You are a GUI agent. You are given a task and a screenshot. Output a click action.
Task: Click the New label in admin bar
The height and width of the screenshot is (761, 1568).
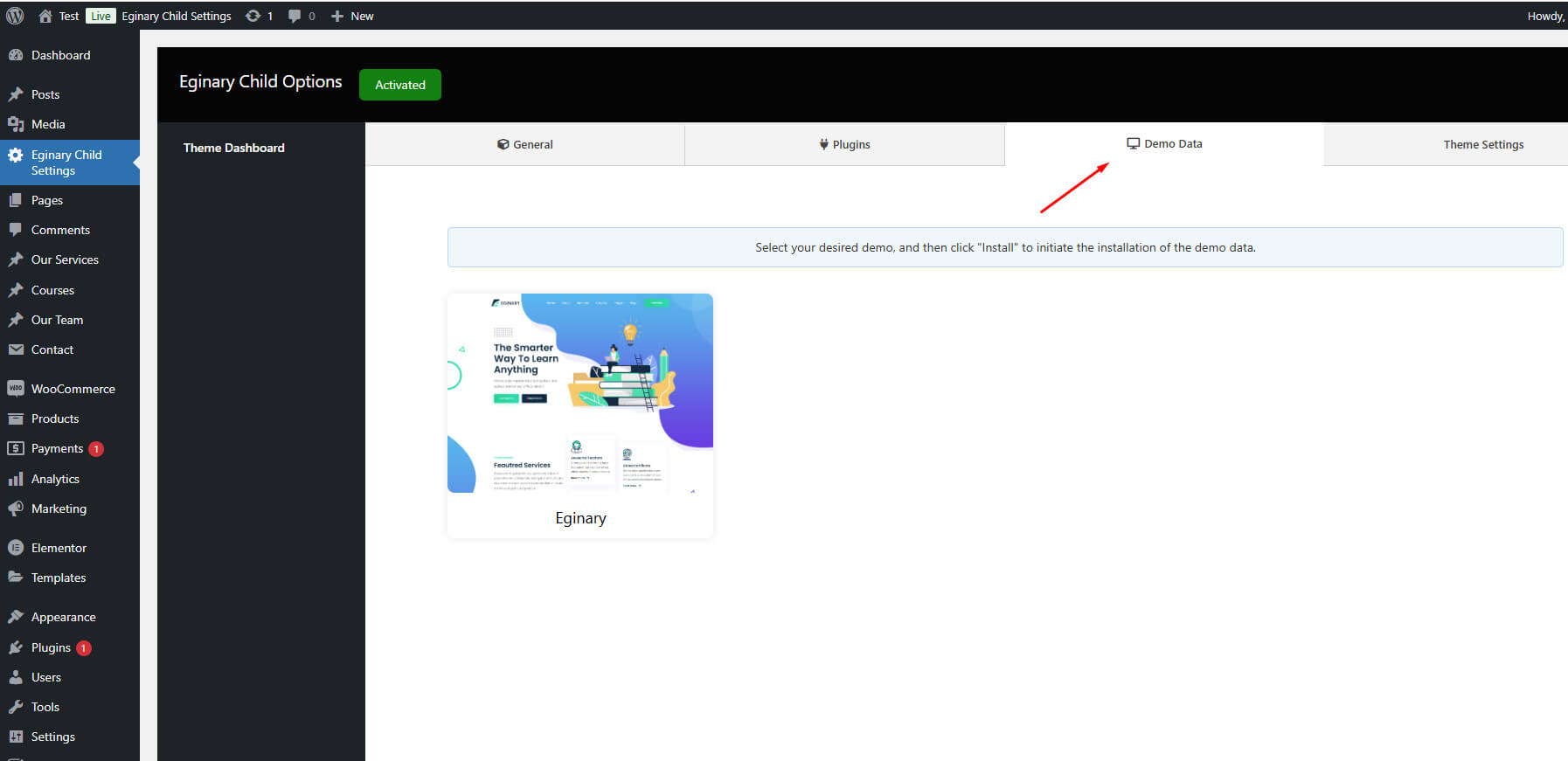click(362, 16)
